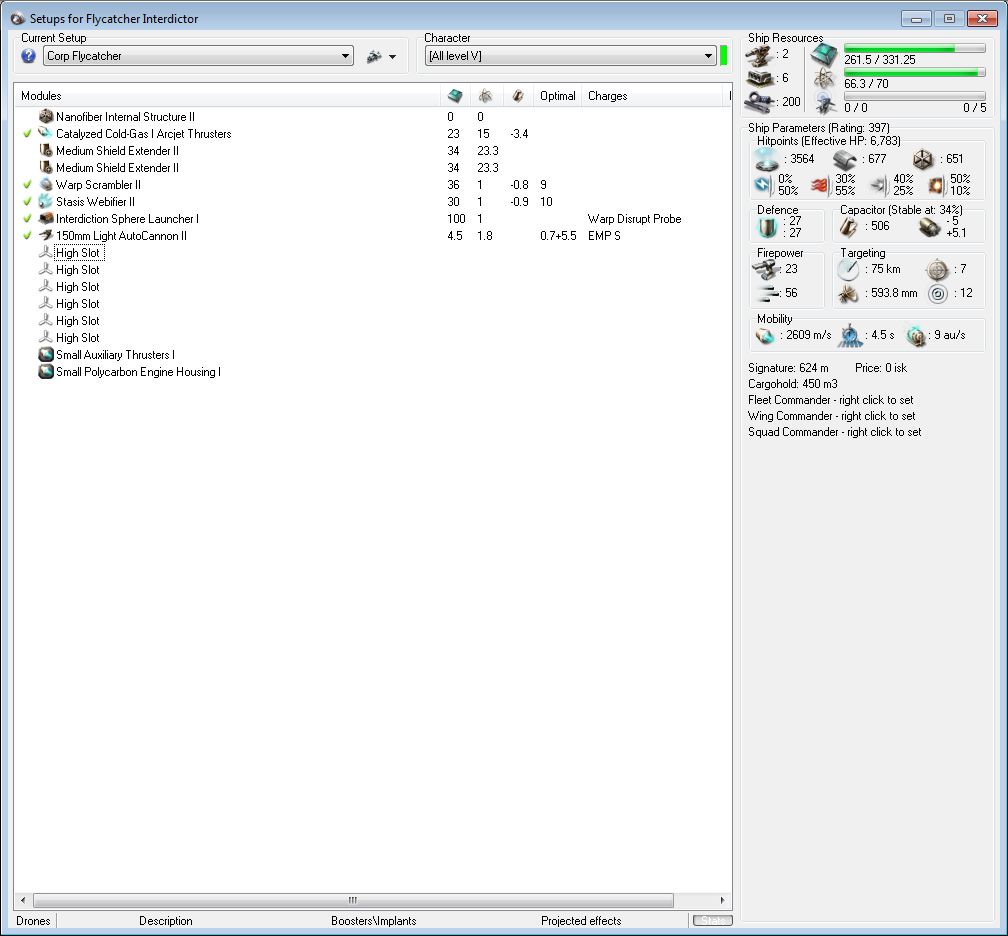Click the Signature: 624 m text
This screenshot has width=1008, height=936.
788,368
